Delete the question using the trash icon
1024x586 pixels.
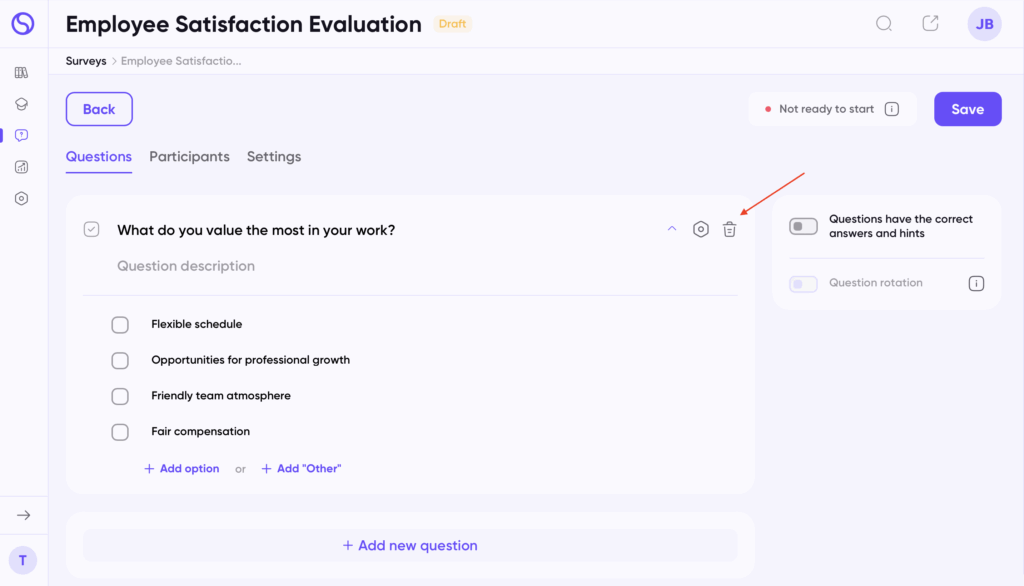click(730, 230)
